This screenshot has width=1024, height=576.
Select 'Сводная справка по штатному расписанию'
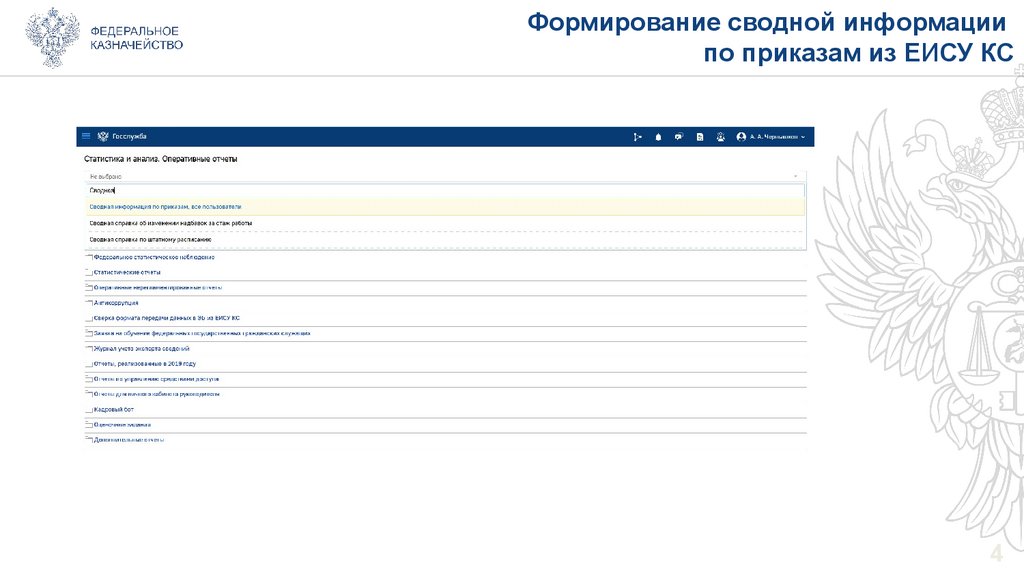[445, 240]
